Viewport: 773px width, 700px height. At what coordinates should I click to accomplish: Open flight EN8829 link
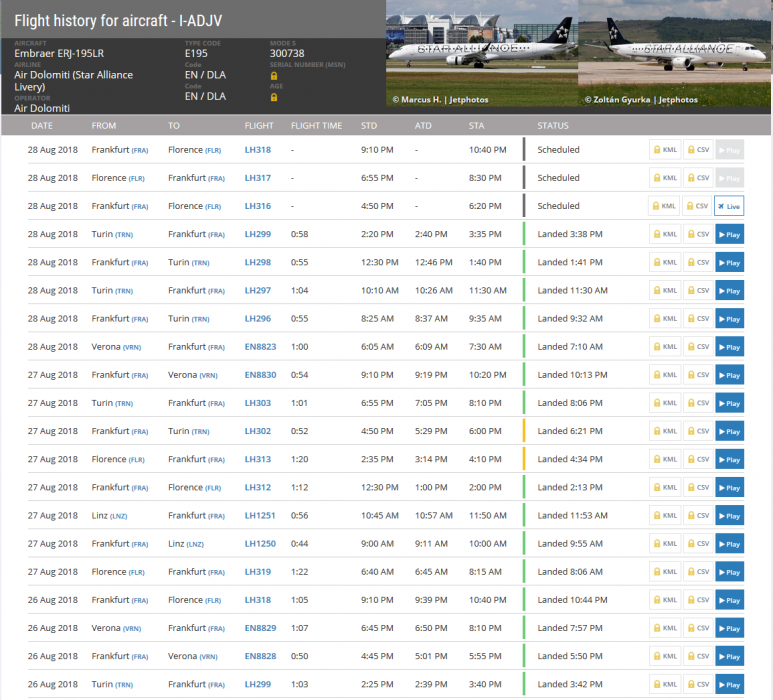(260, 628)
